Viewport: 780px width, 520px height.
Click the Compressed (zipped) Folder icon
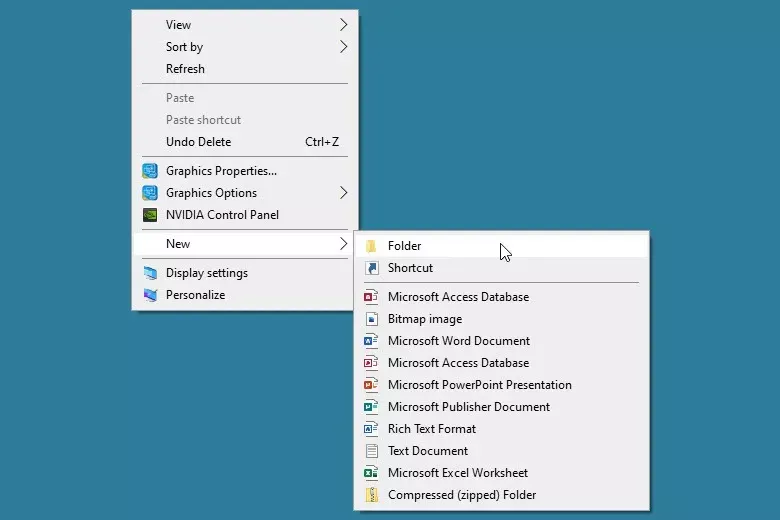[x=372, y=495]
